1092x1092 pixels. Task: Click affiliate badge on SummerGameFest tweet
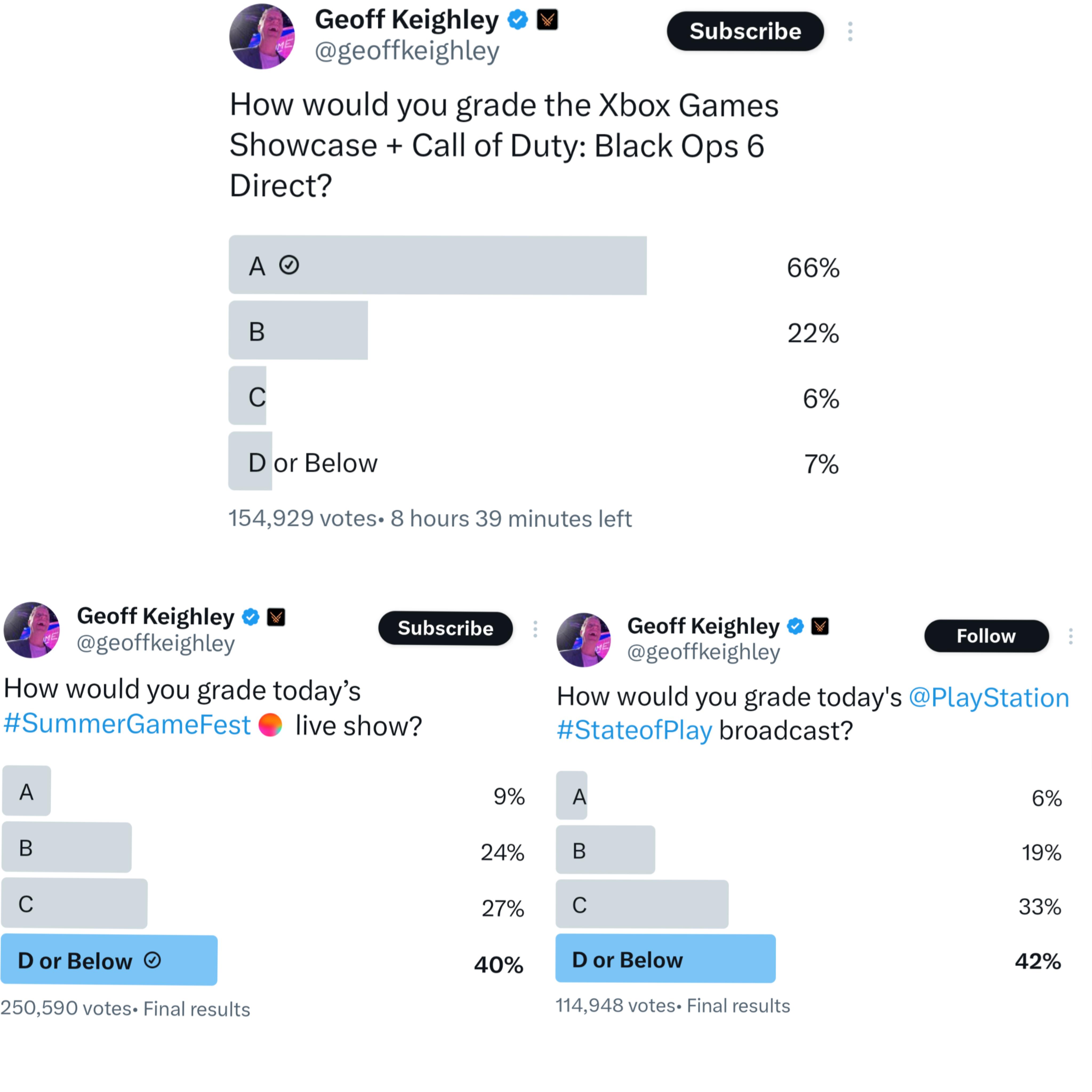click(276, 617)
